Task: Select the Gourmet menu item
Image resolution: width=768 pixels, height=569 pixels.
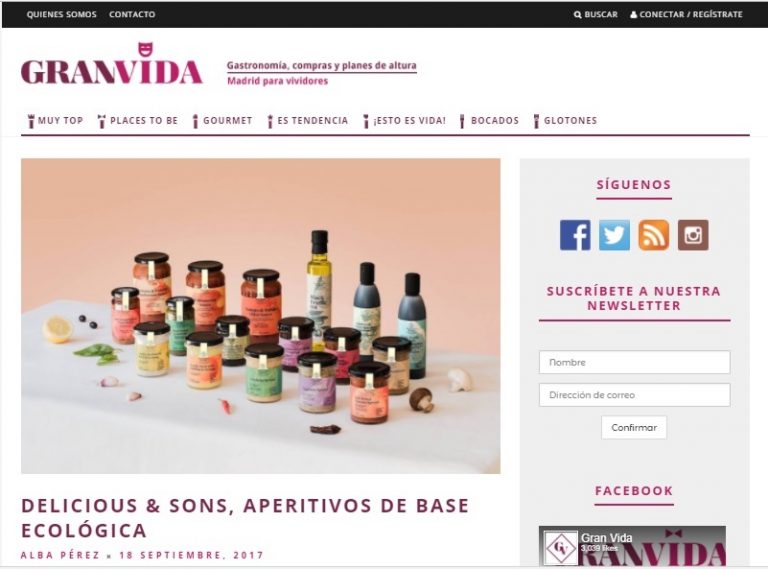Action: (x=222, y=120)
